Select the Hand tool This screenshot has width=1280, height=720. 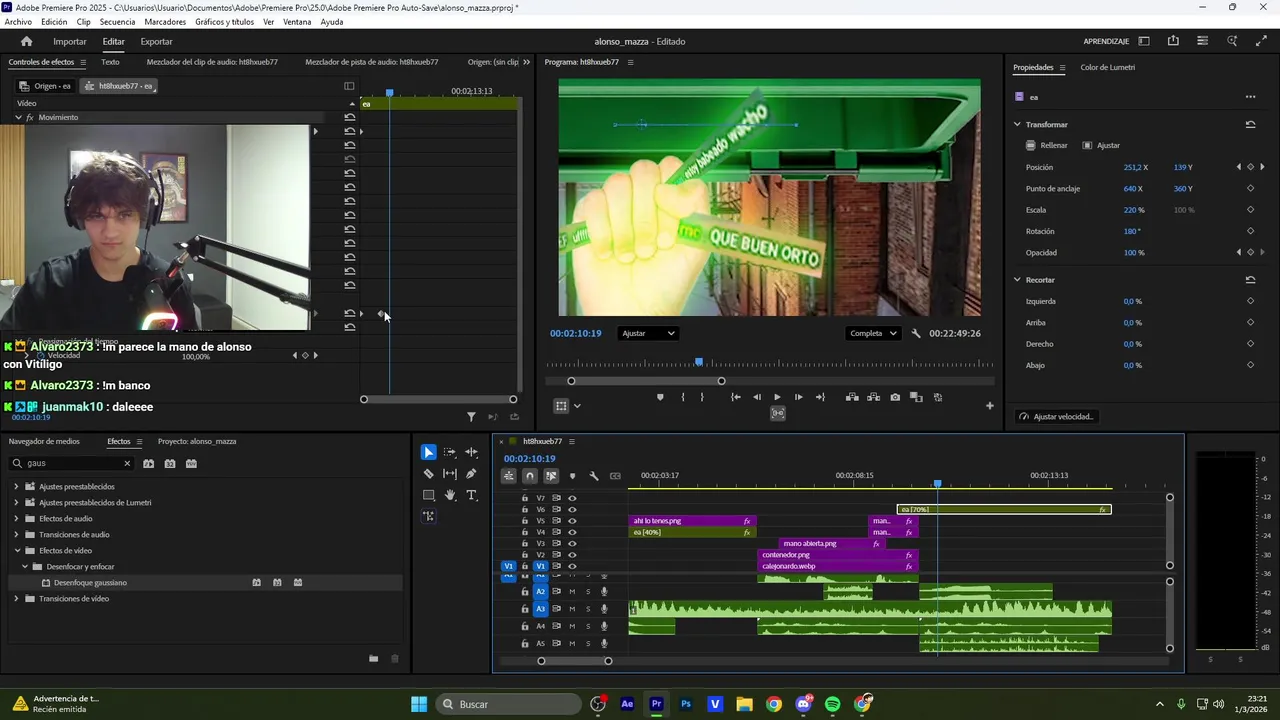coord(450,495)
